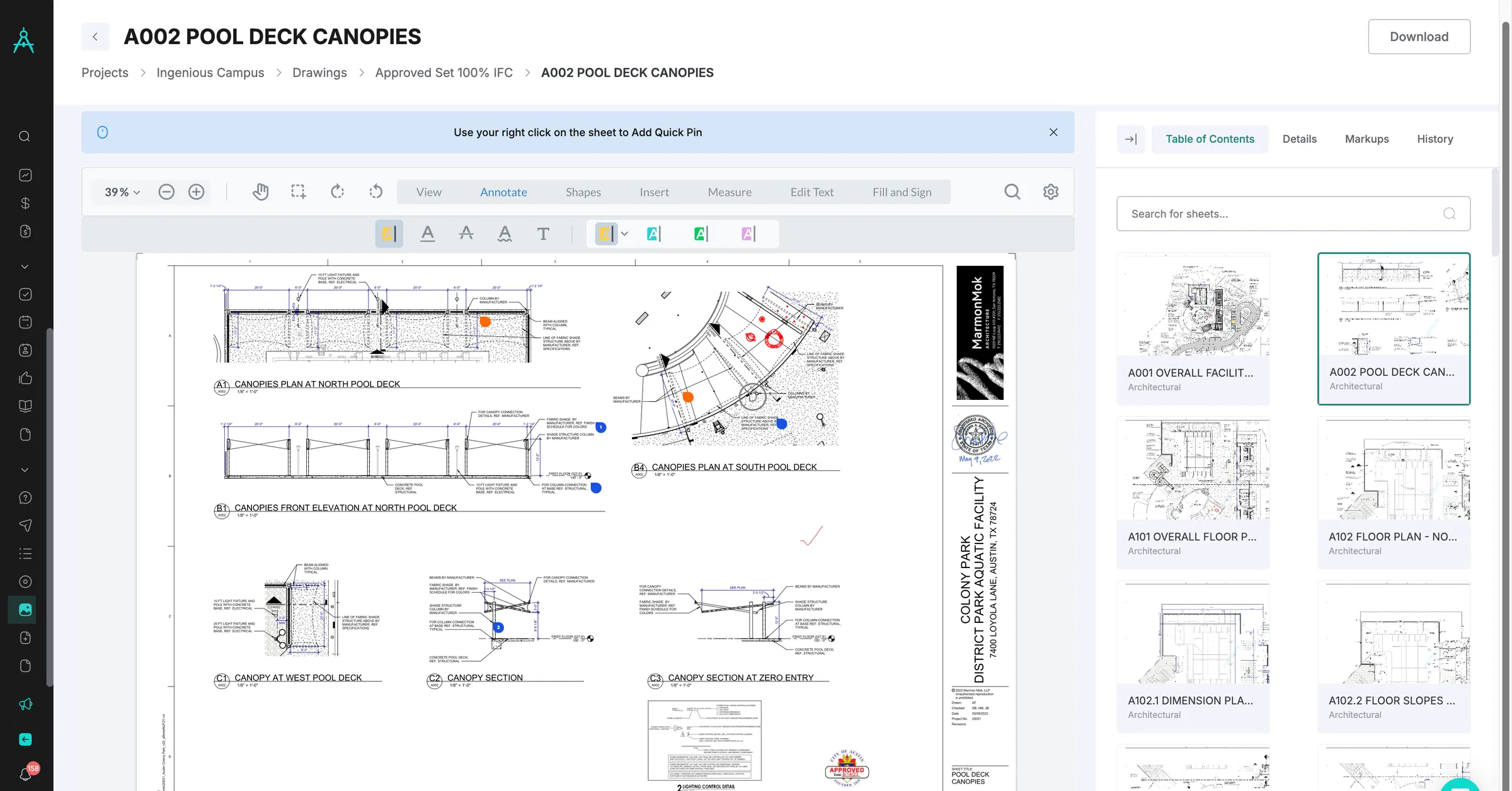Select the underline text annotation tool
The width and height of the screenshot is (1512, 791).
pyautogui.click(x=428, y=234)
